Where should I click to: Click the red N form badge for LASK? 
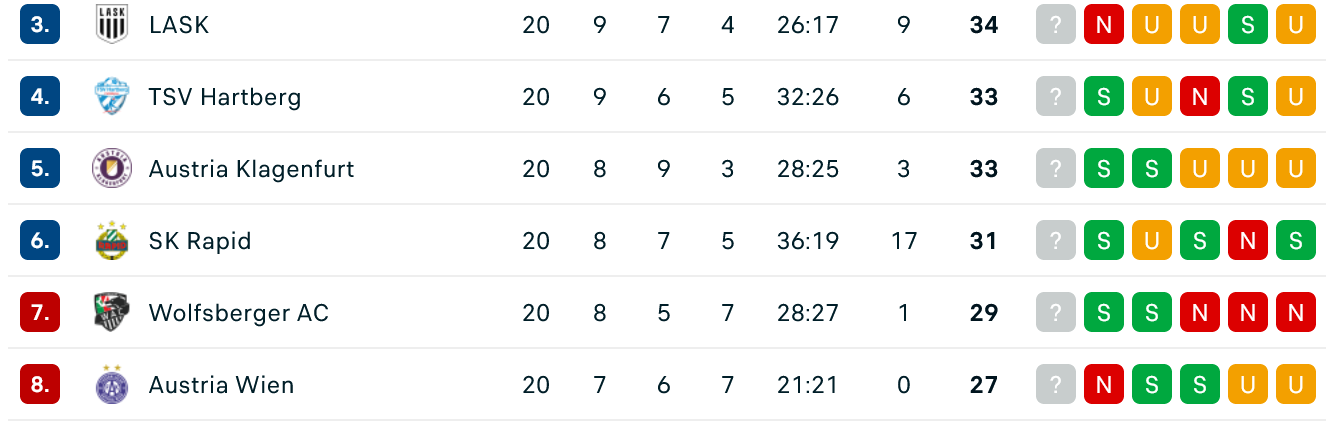click(1104, 25)
